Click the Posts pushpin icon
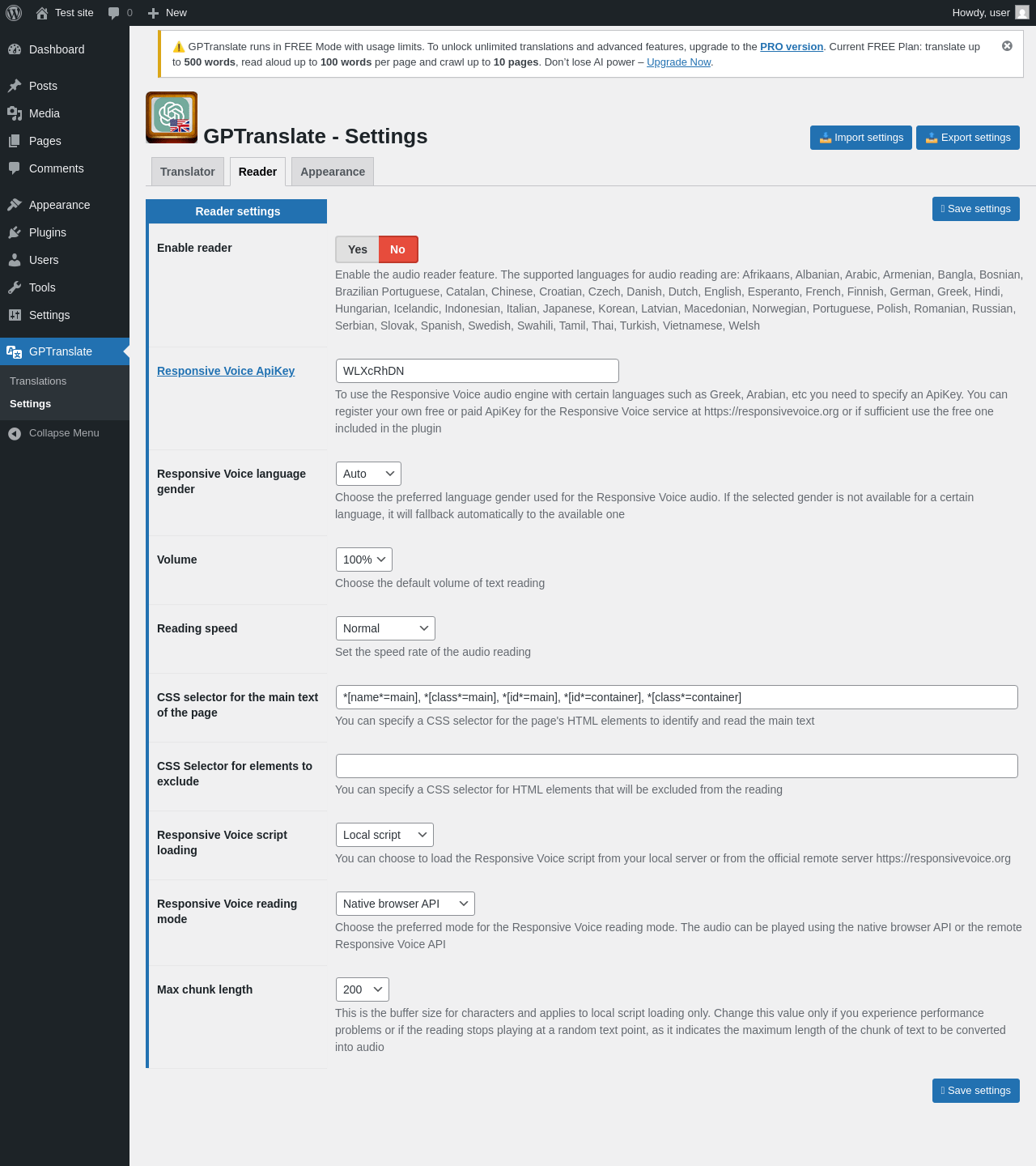Image resolution: width=1036 pixels, height=1166 pixels. (15, 86)
